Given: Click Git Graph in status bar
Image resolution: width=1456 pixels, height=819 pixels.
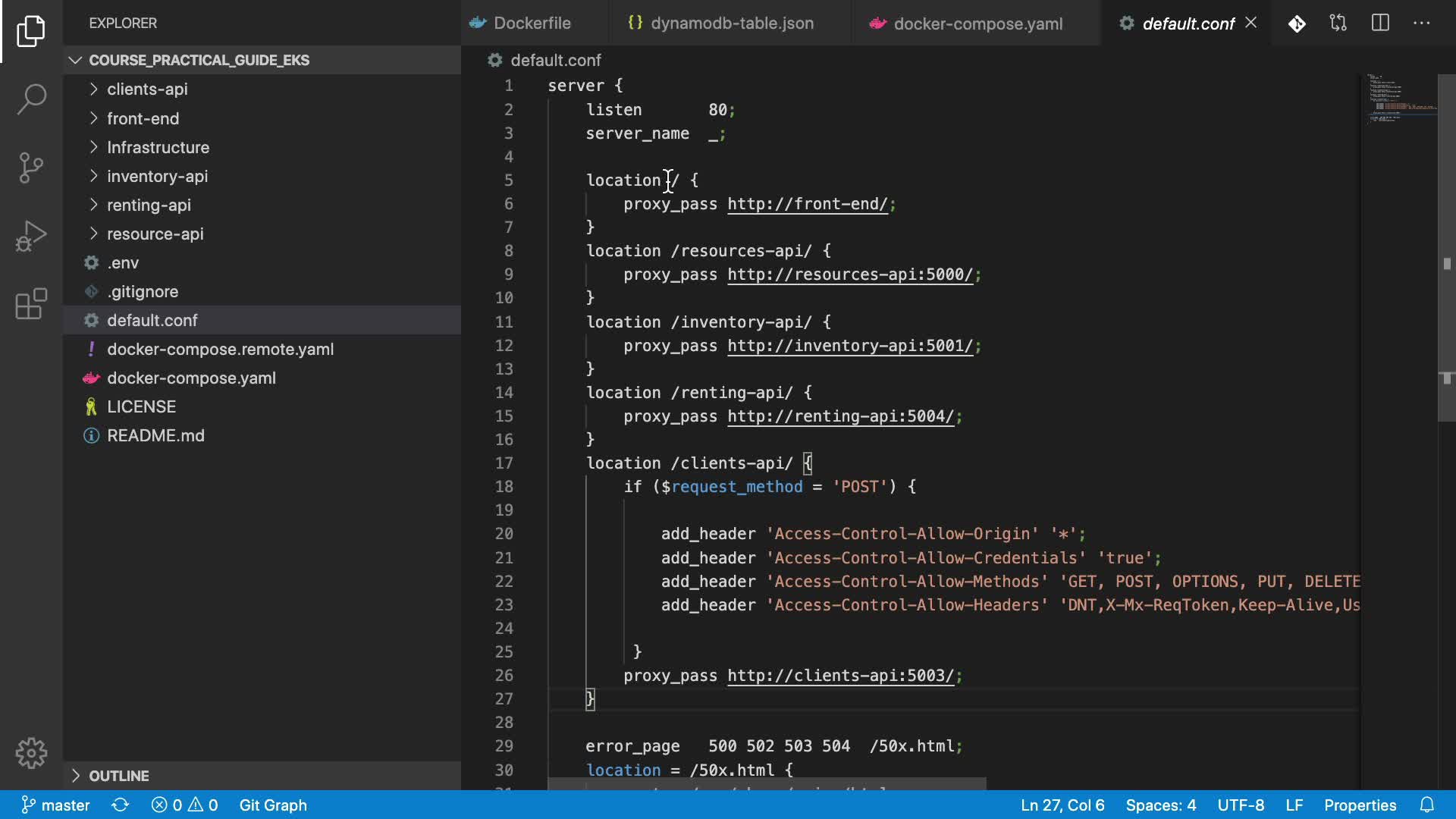Looking at the screenshot, I should tap(273, 805).
